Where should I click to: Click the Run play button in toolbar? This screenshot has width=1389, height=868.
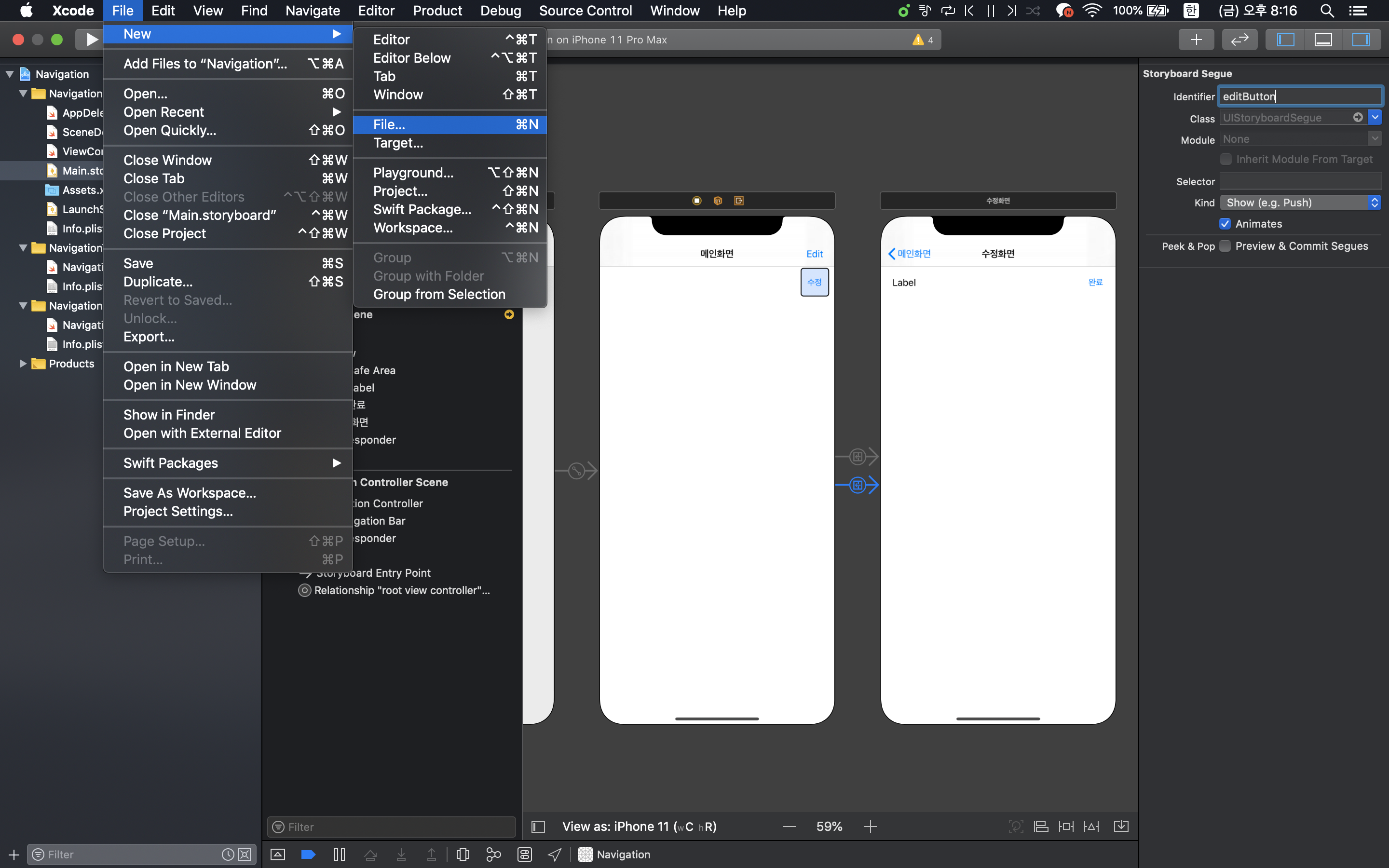click(x=91, y=39)
